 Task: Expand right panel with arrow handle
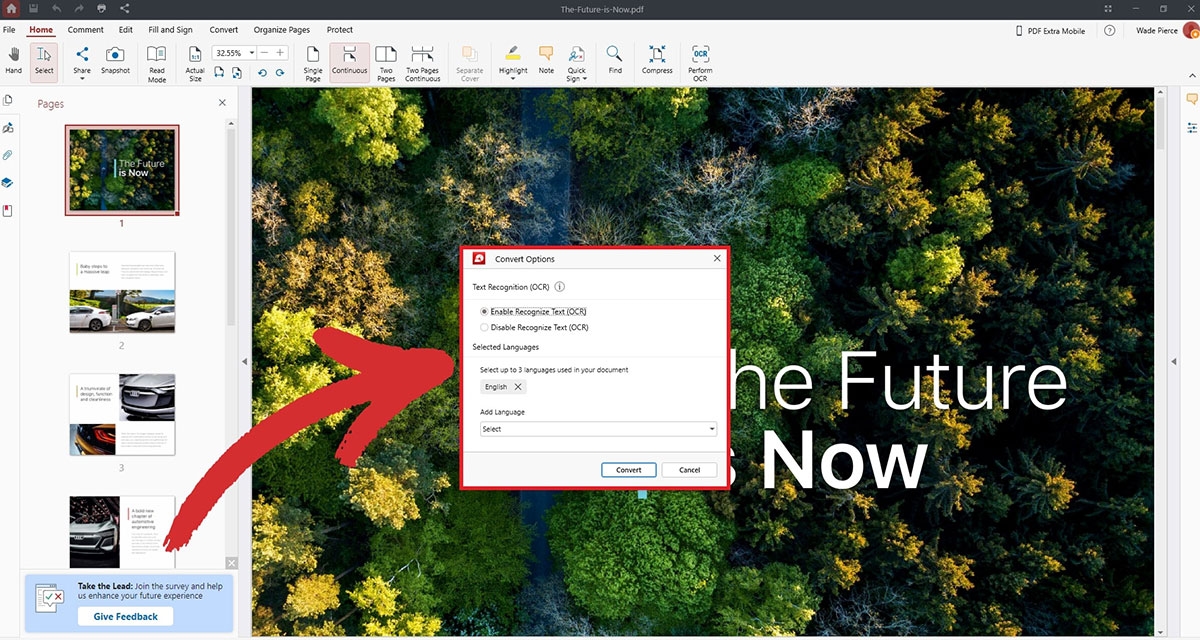[x=1174, y=361]
